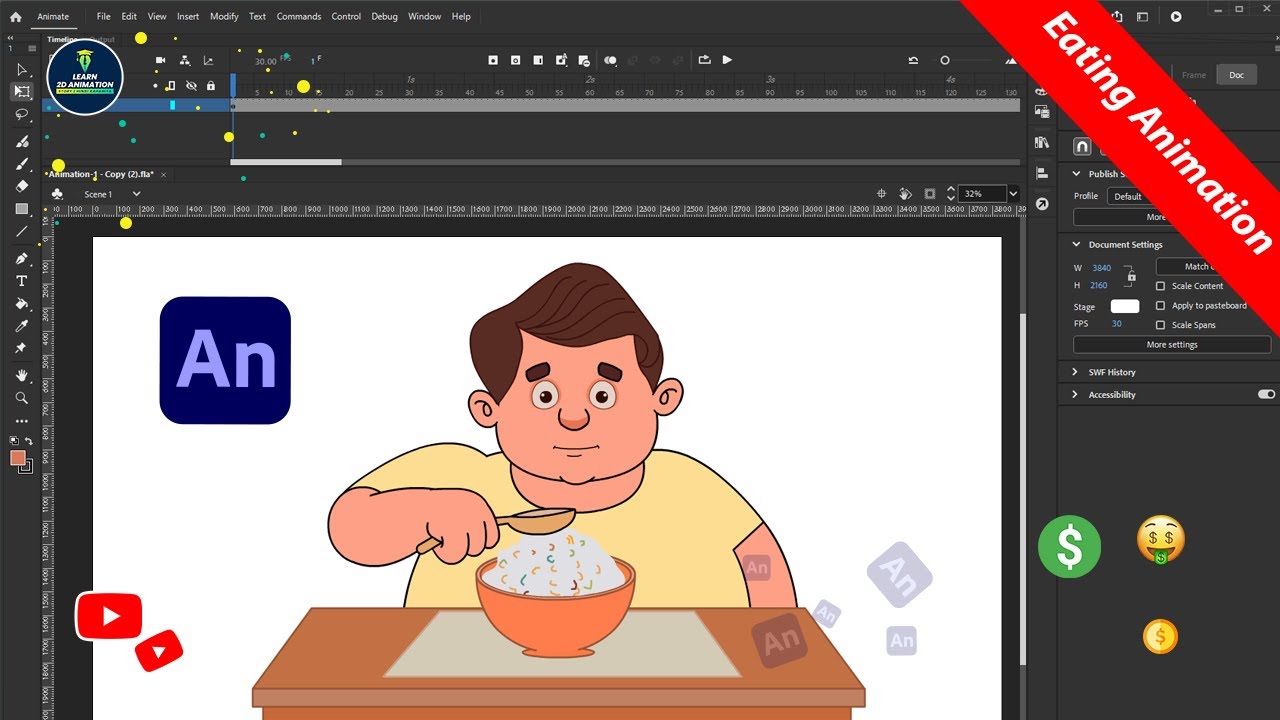Select the Lasso tool

22,115
